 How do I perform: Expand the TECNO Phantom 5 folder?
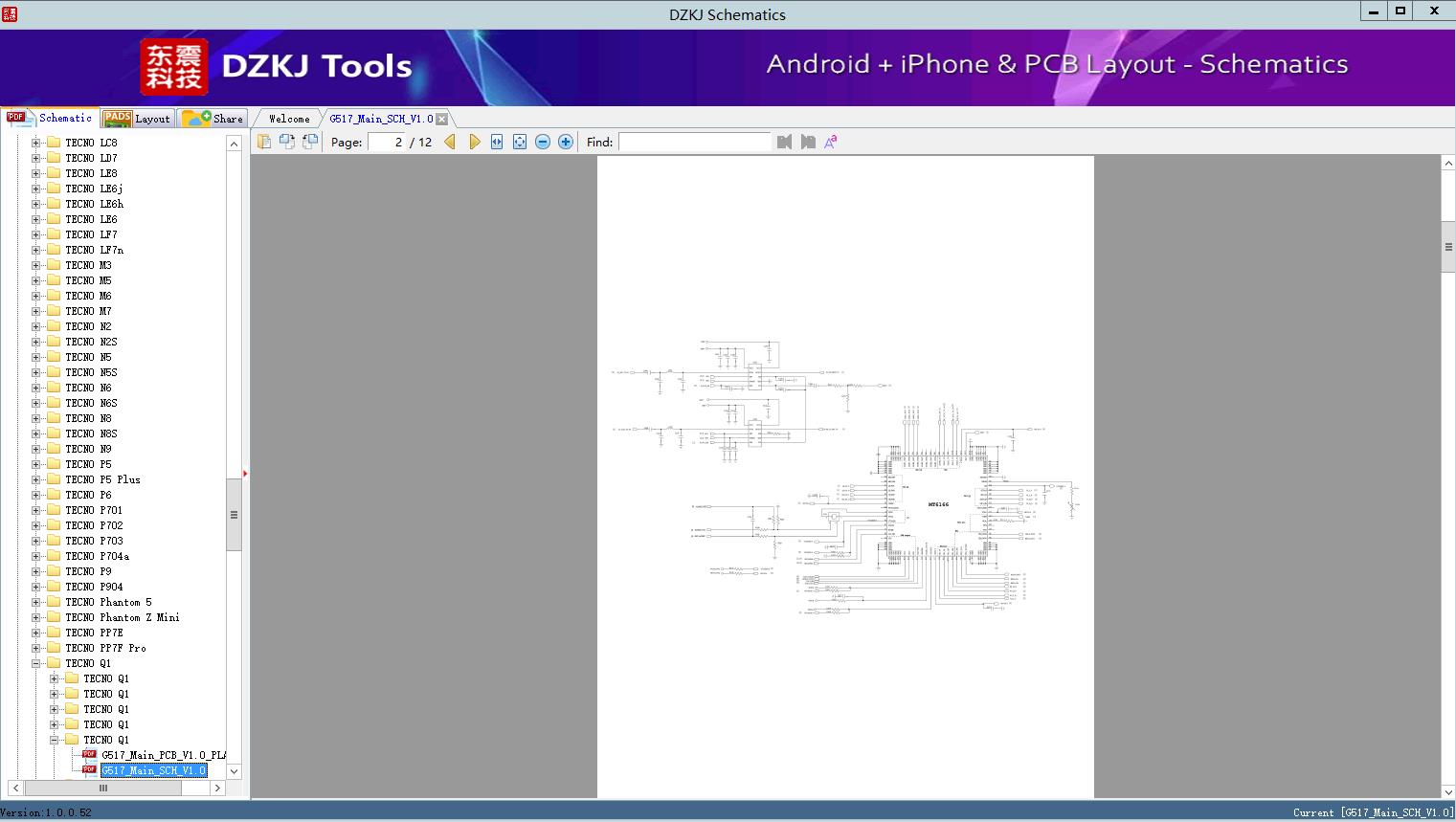[36, 602]
